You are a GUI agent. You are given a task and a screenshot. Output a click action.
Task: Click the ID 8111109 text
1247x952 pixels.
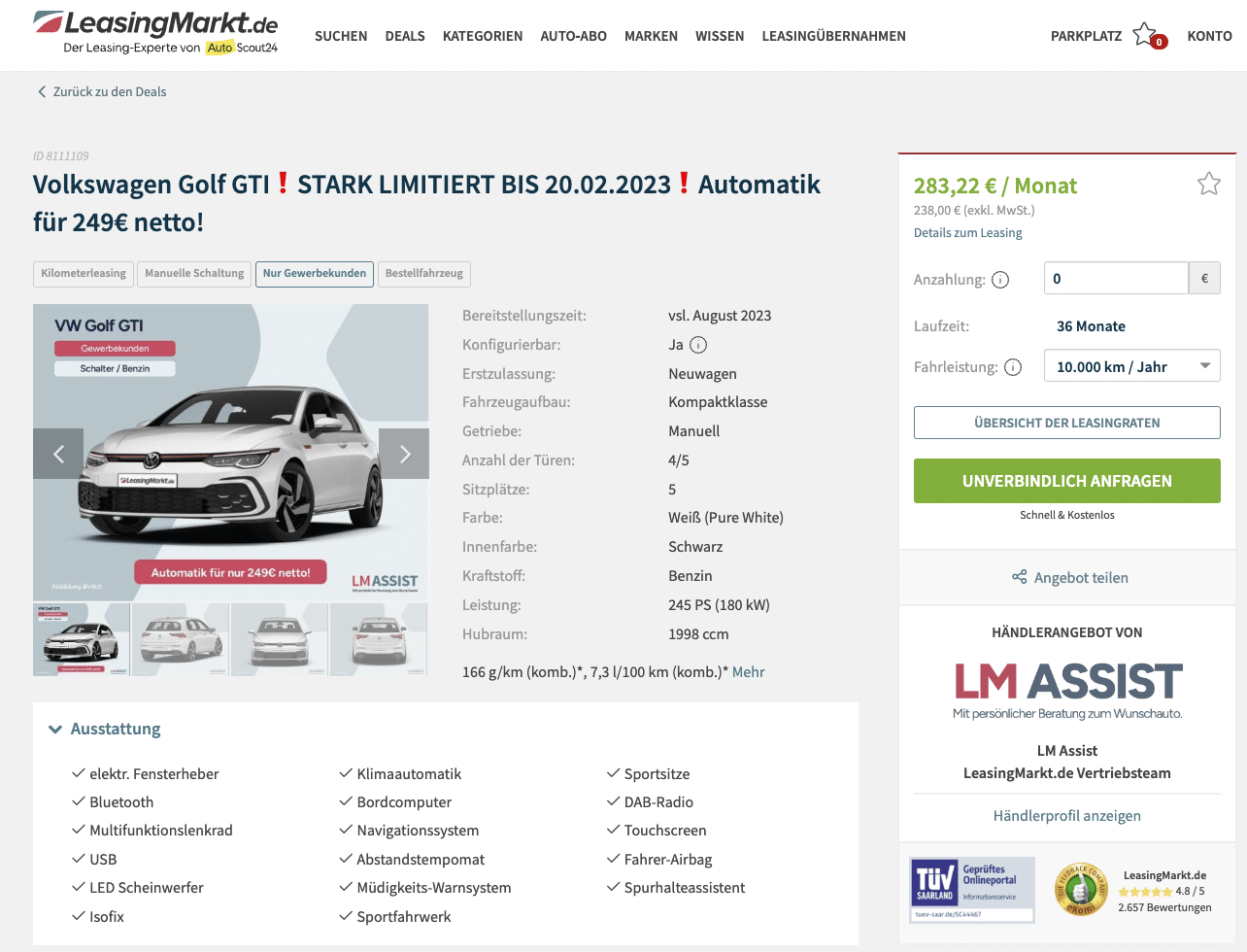click(x=60, y=155)
